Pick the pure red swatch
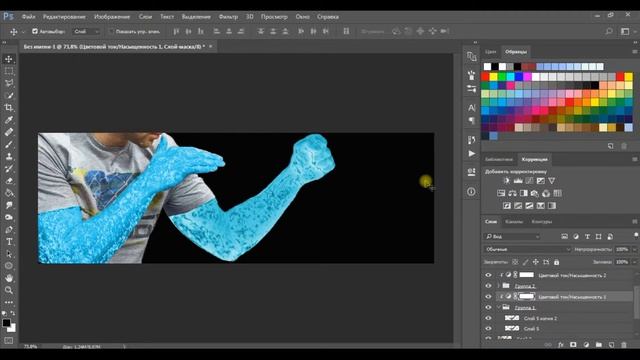This screenshot has height=360, width=640. 486,76
